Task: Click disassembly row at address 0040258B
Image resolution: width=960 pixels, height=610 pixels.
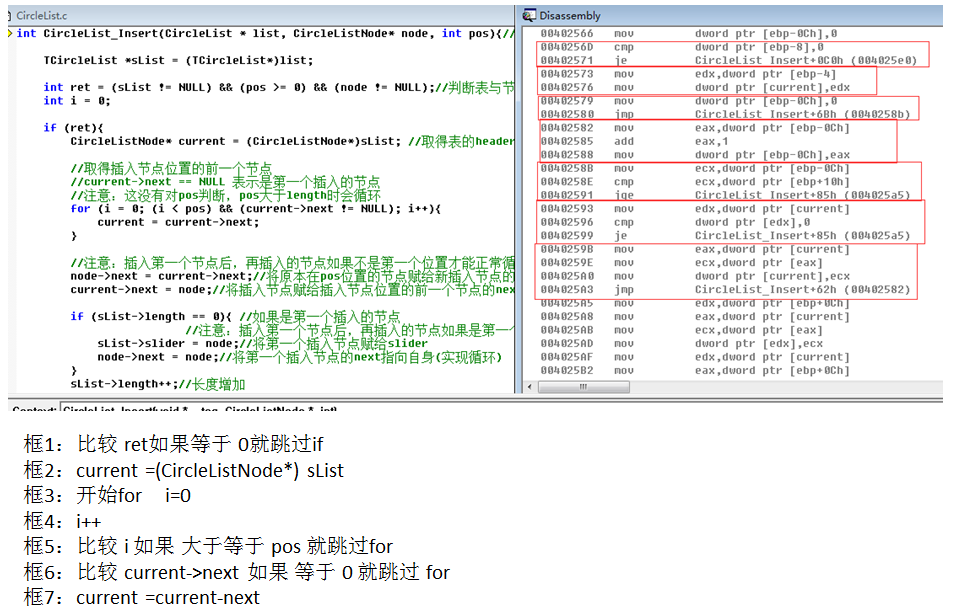Action: [x=695, y=168]
